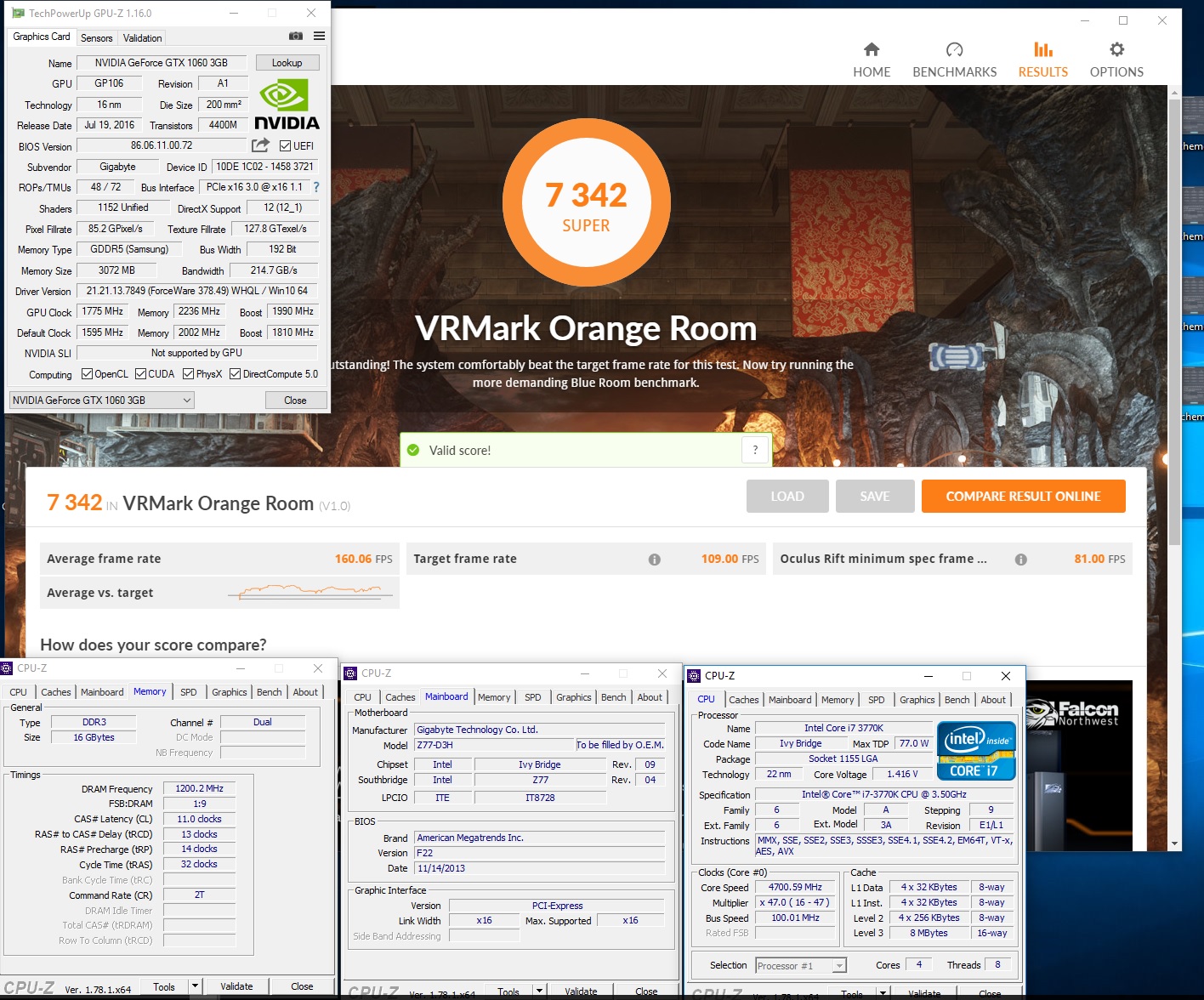
Task: Click the green Valid score checkmark icon
Action: click(x=413, y=451)
